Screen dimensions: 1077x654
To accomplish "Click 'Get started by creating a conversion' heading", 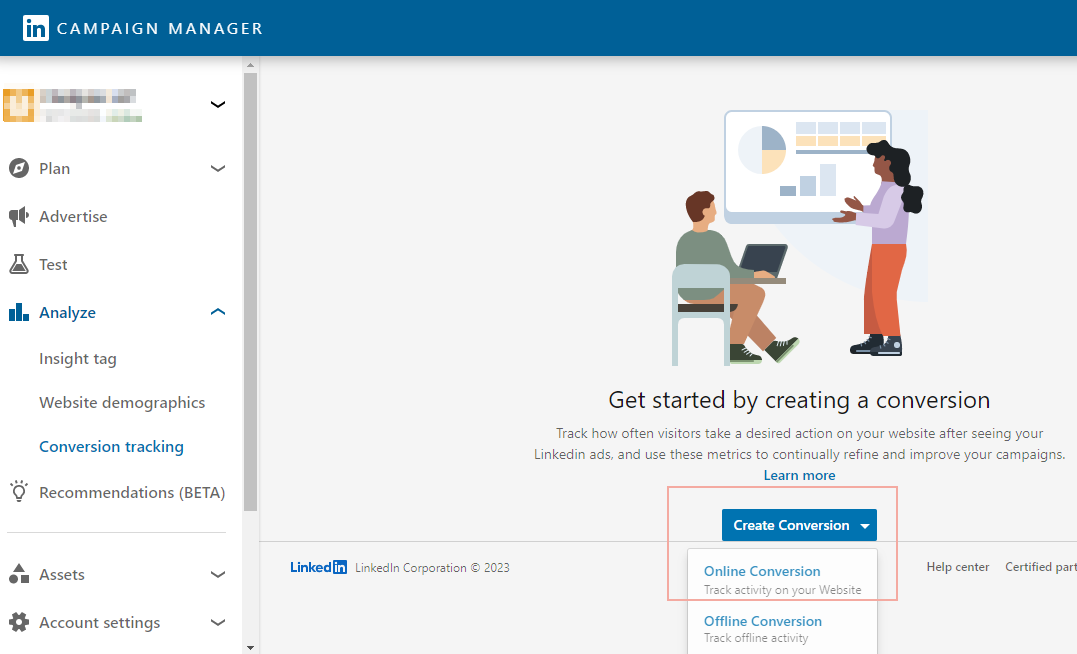I will coord(799,400).
